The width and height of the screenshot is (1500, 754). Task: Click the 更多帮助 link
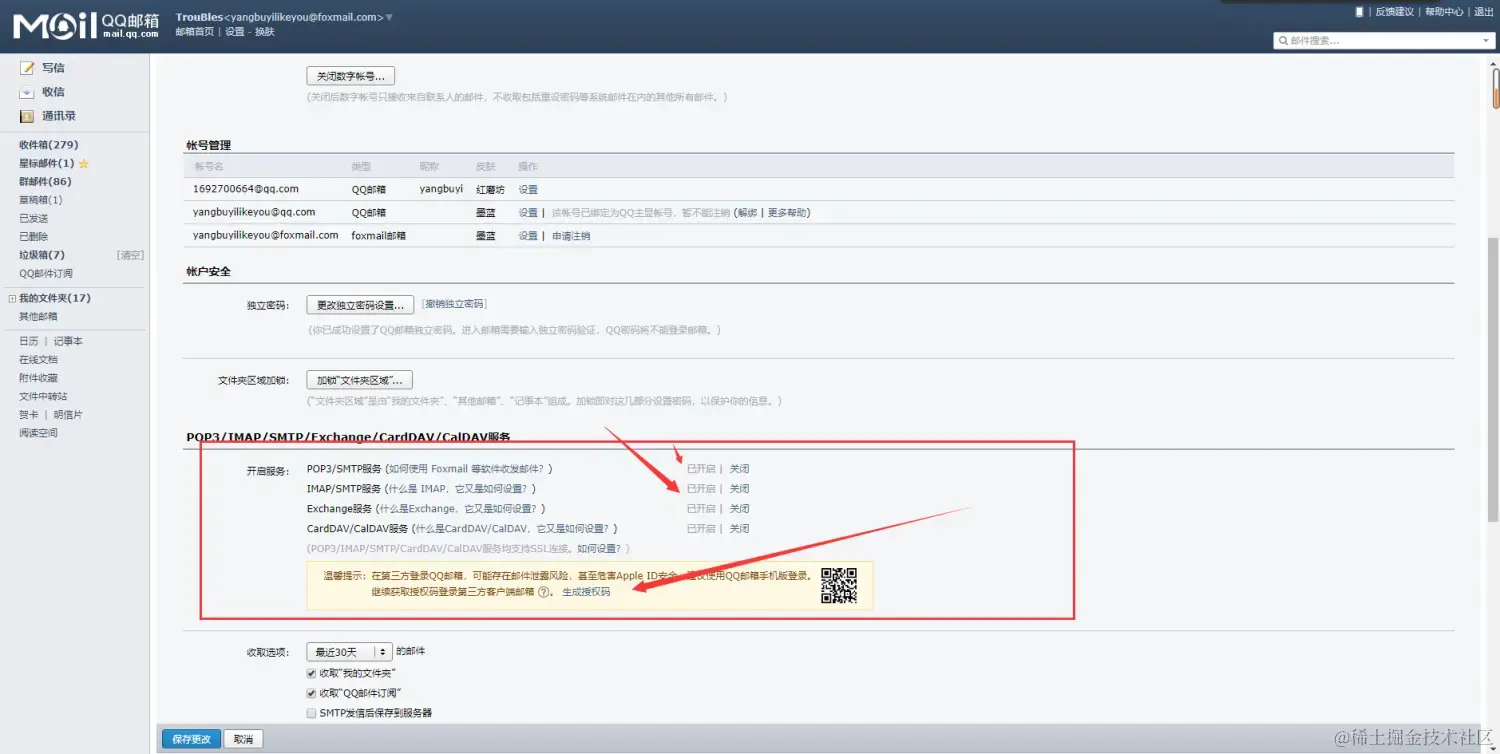point(786,213)
